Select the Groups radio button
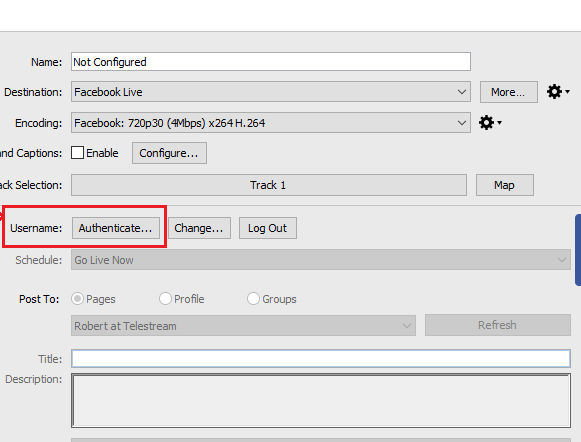Screen dimensions: 581x442 253,299
